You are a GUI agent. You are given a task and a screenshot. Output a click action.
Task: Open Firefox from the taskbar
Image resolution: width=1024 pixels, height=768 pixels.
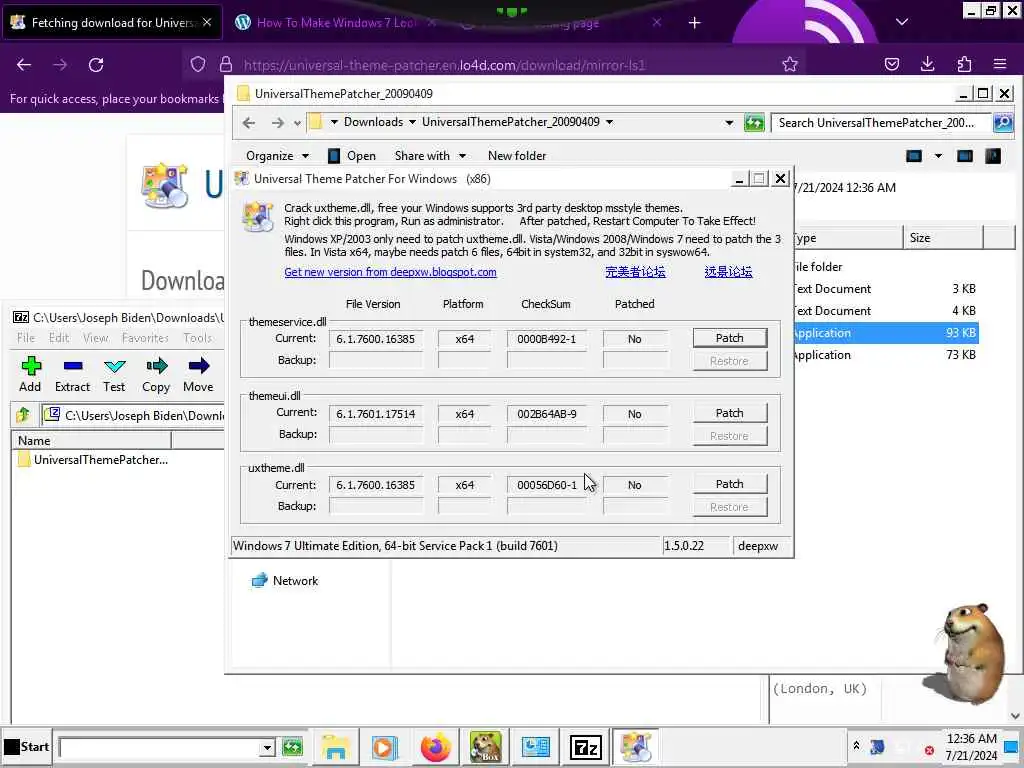pos(436,747)
